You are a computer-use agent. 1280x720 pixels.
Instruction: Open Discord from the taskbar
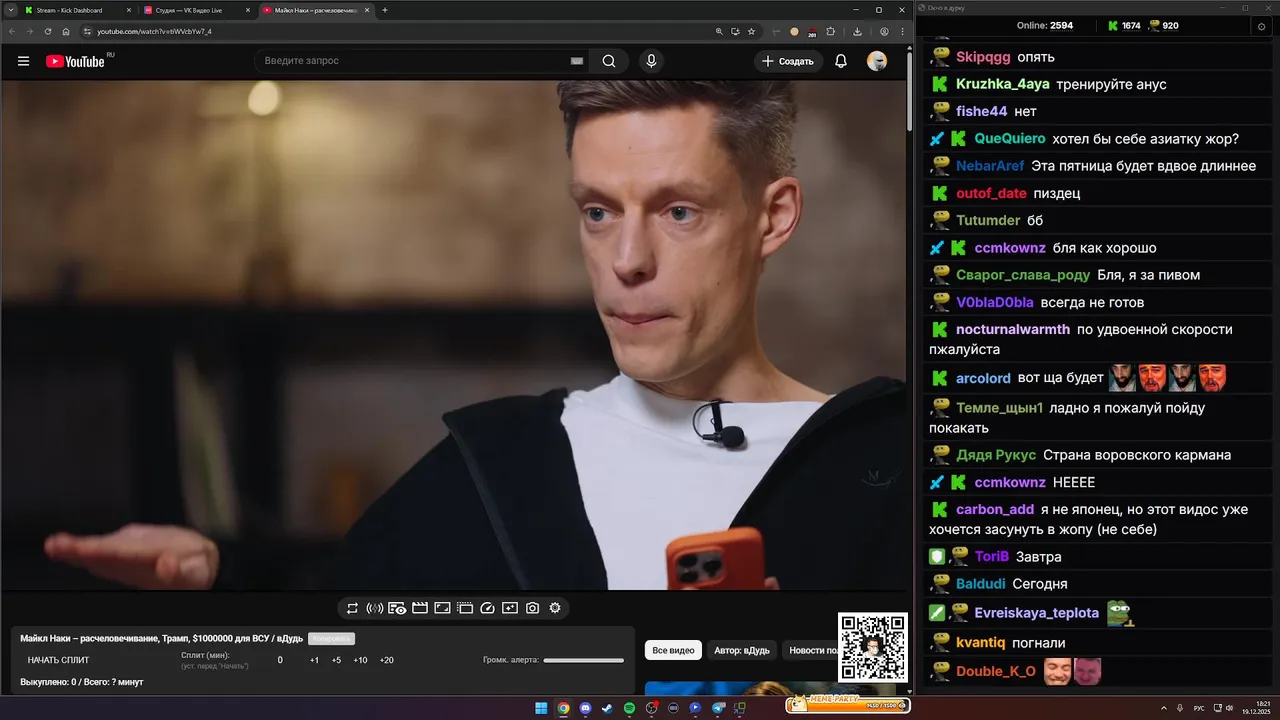(x=585, y=708)
